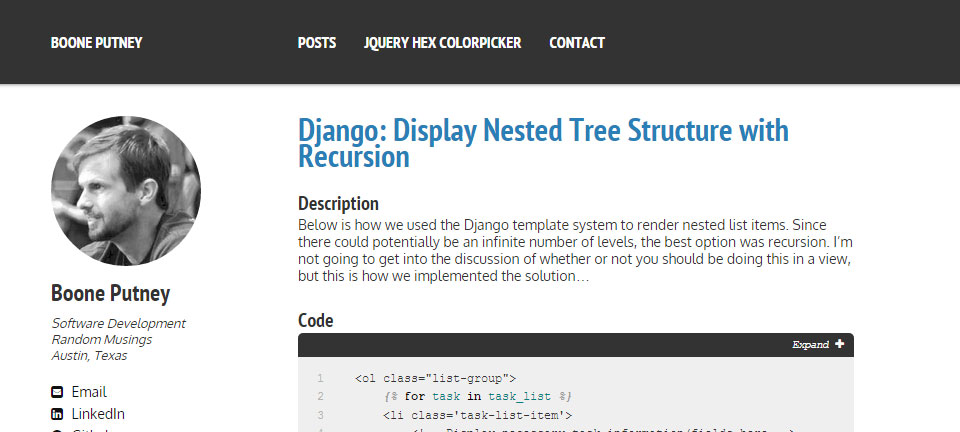
Task: Click the 'Random Musings' tagline text
Action: [x=102, y=340]
